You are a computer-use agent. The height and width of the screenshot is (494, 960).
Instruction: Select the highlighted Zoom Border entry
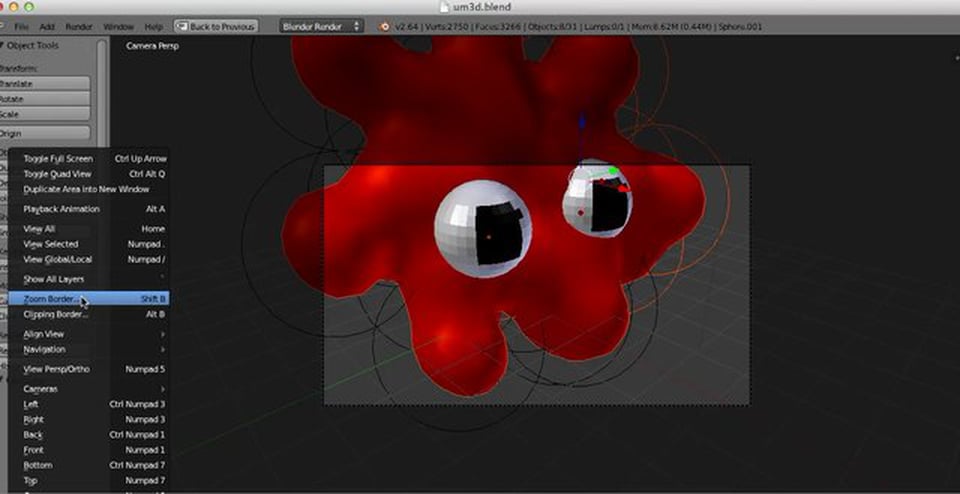(89, 299)
